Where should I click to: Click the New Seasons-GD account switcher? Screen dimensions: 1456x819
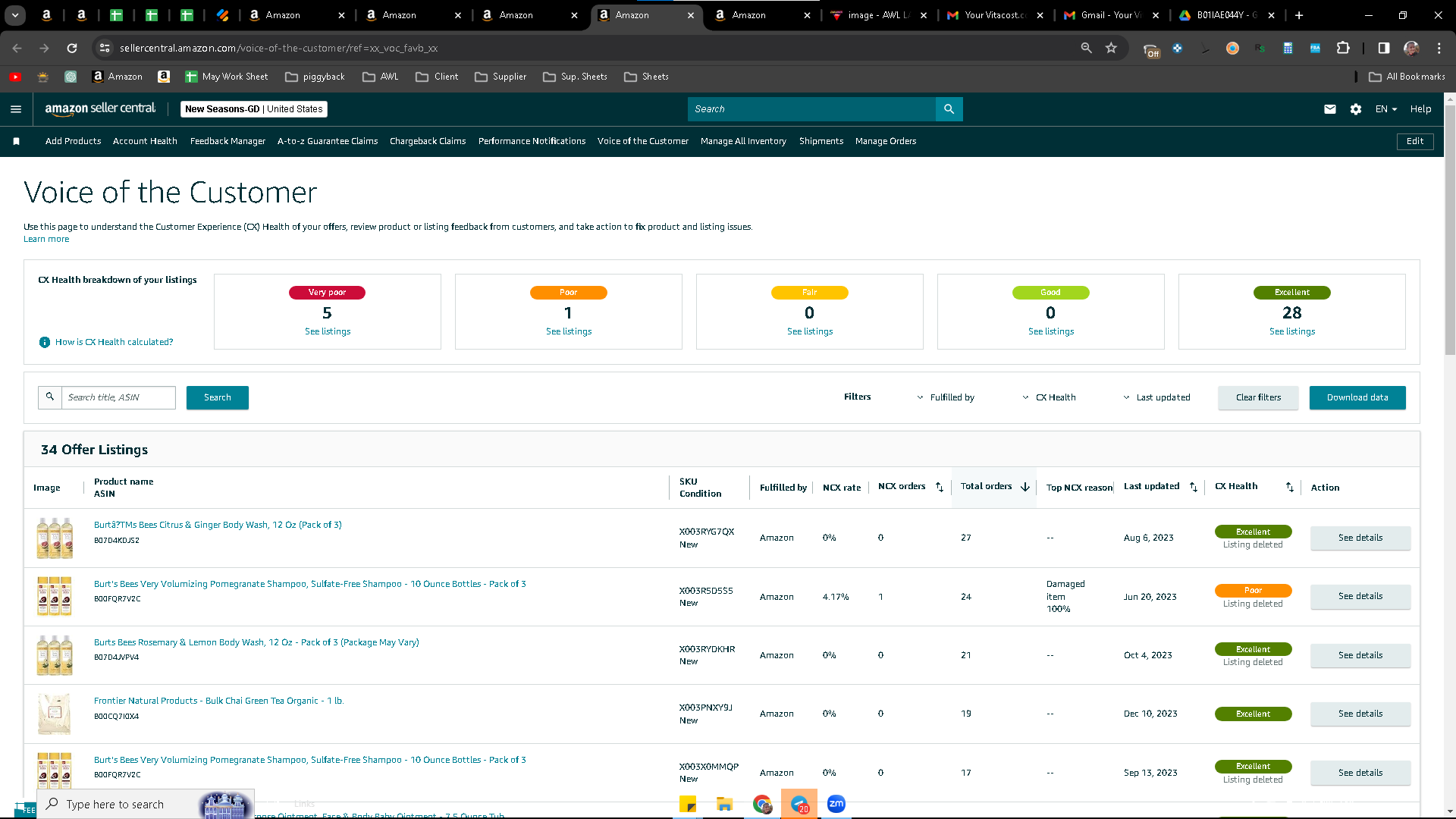pyautogui.click(x=254, y=109)
